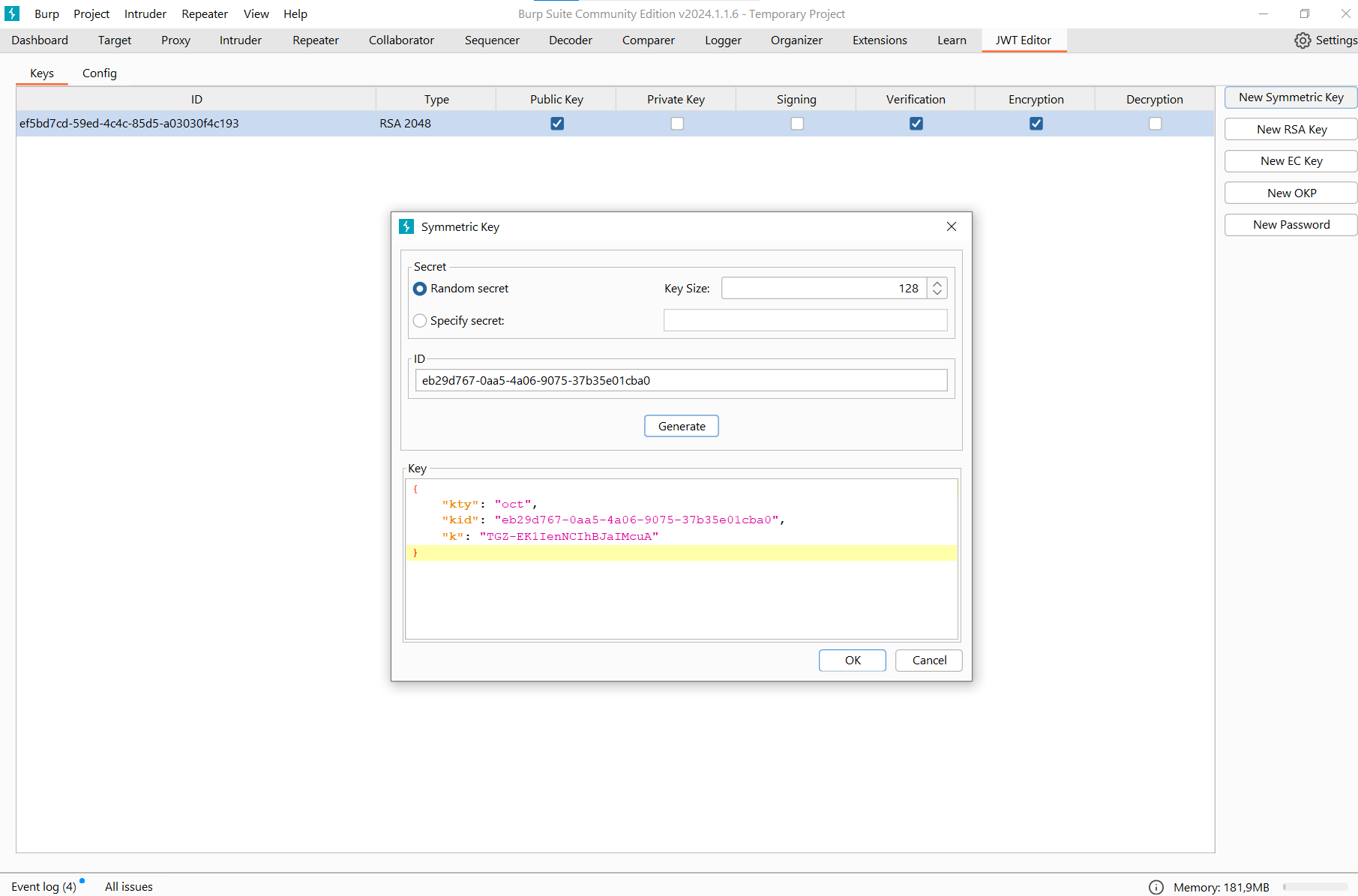Open the Burp menu

pos(46,14)
